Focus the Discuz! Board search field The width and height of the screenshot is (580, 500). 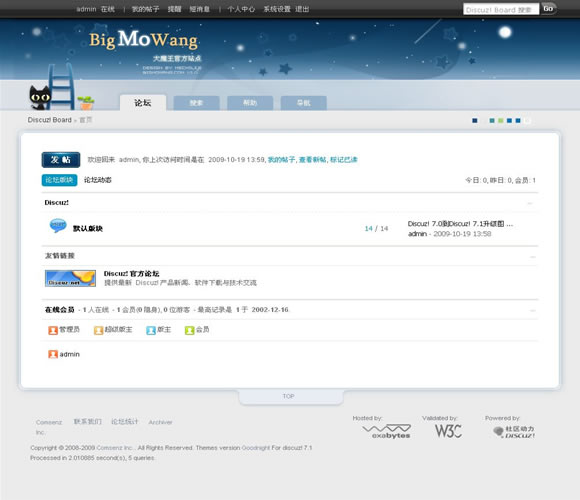(501, 9)
